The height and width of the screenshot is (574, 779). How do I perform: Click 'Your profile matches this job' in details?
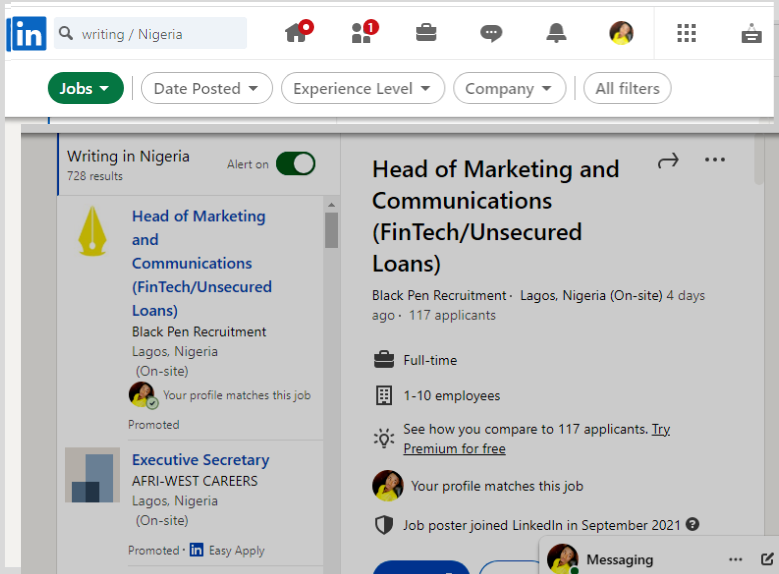pos(497,486)
